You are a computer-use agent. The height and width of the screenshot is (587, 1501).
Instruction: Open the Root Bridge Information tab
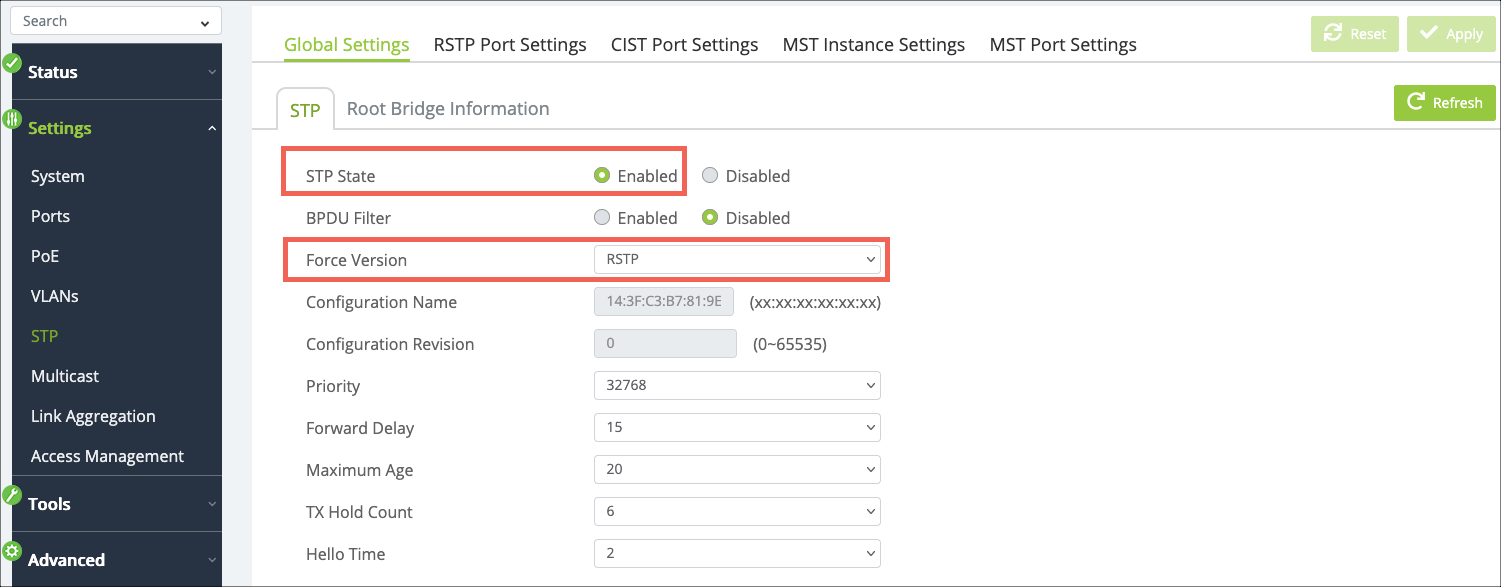point(447,109)
